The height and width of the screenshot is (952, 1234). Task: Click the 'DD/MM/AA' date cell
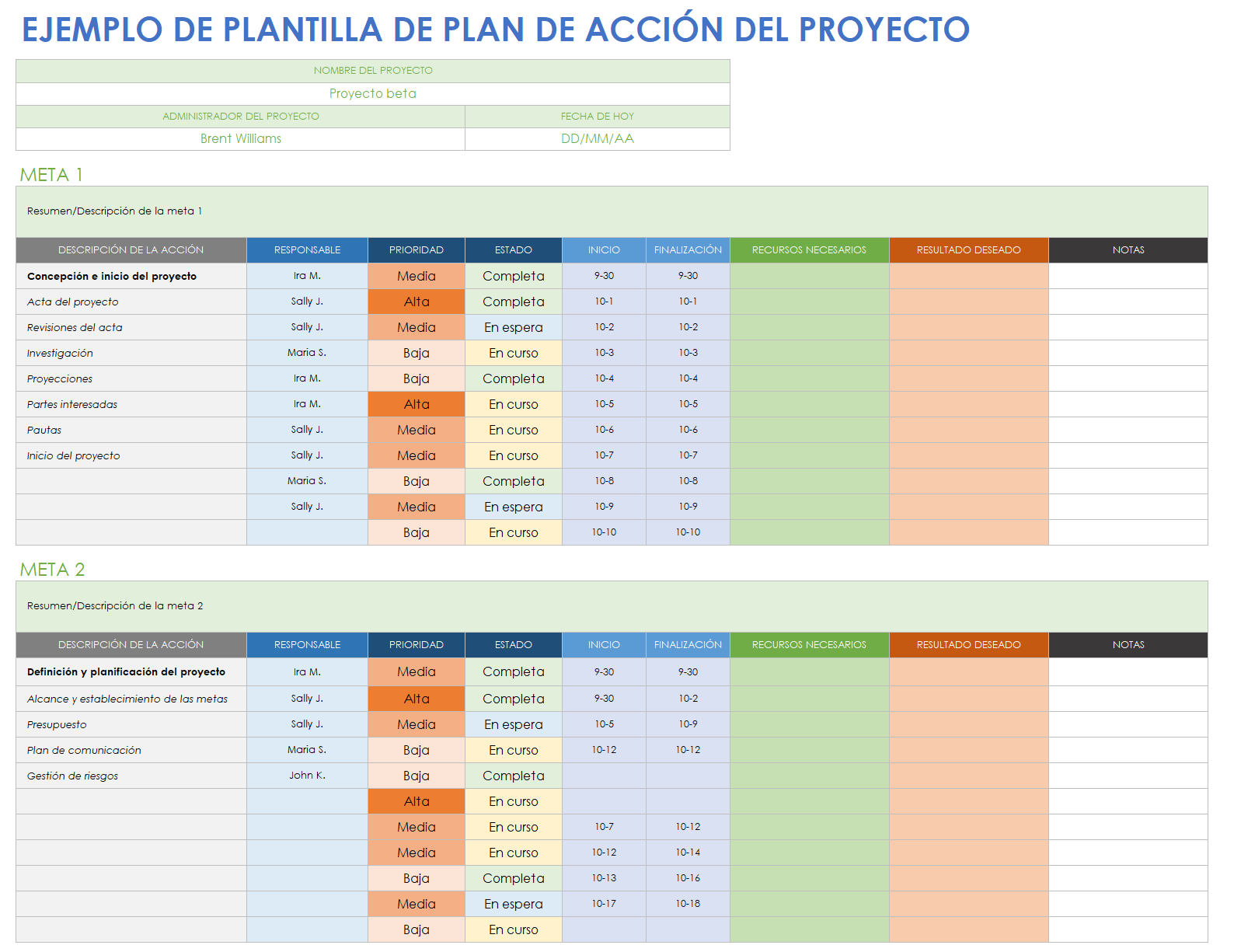(598, 138)
